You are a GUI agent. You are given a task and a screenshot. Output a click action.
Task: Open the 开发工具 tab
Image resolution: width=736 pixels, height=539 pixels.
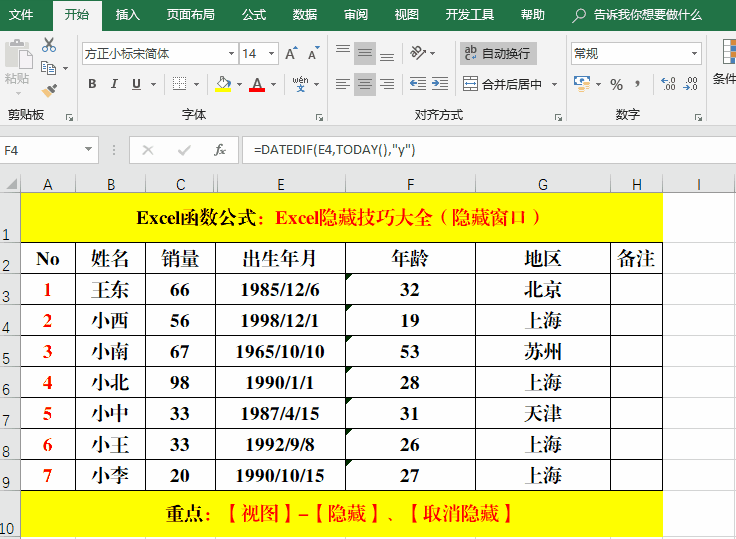tap(469, 15)
